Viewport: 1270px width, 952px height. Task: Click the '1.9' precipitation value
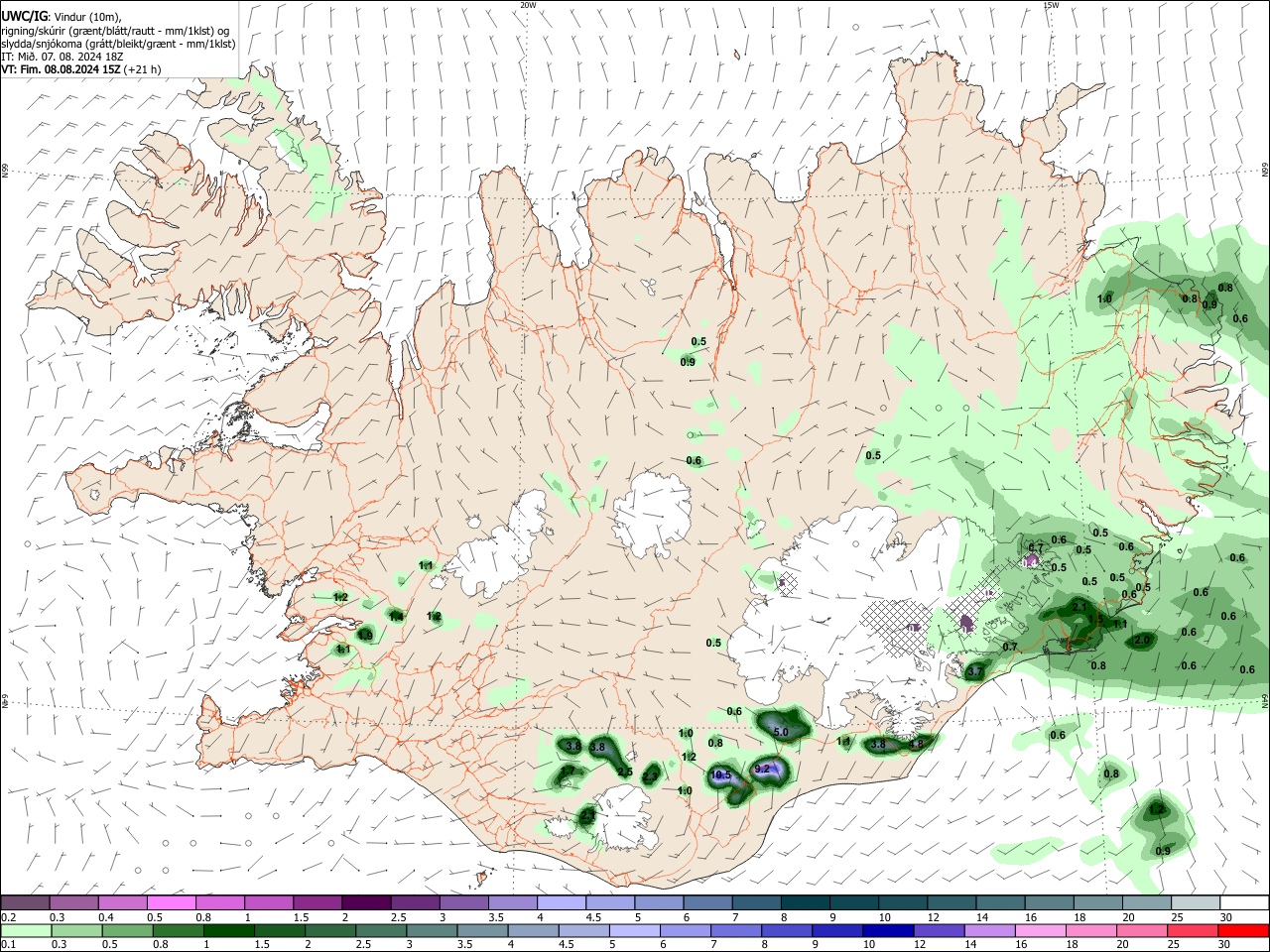coord(365,636)
